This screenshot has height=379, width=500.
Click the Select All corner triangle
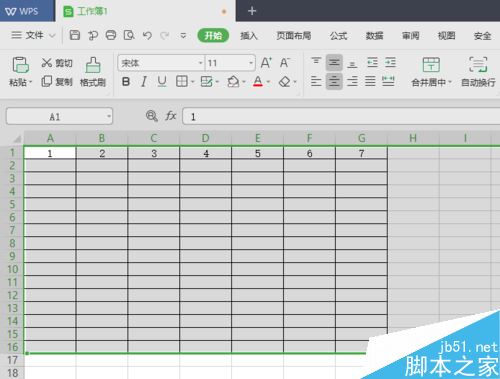(17, 138)
